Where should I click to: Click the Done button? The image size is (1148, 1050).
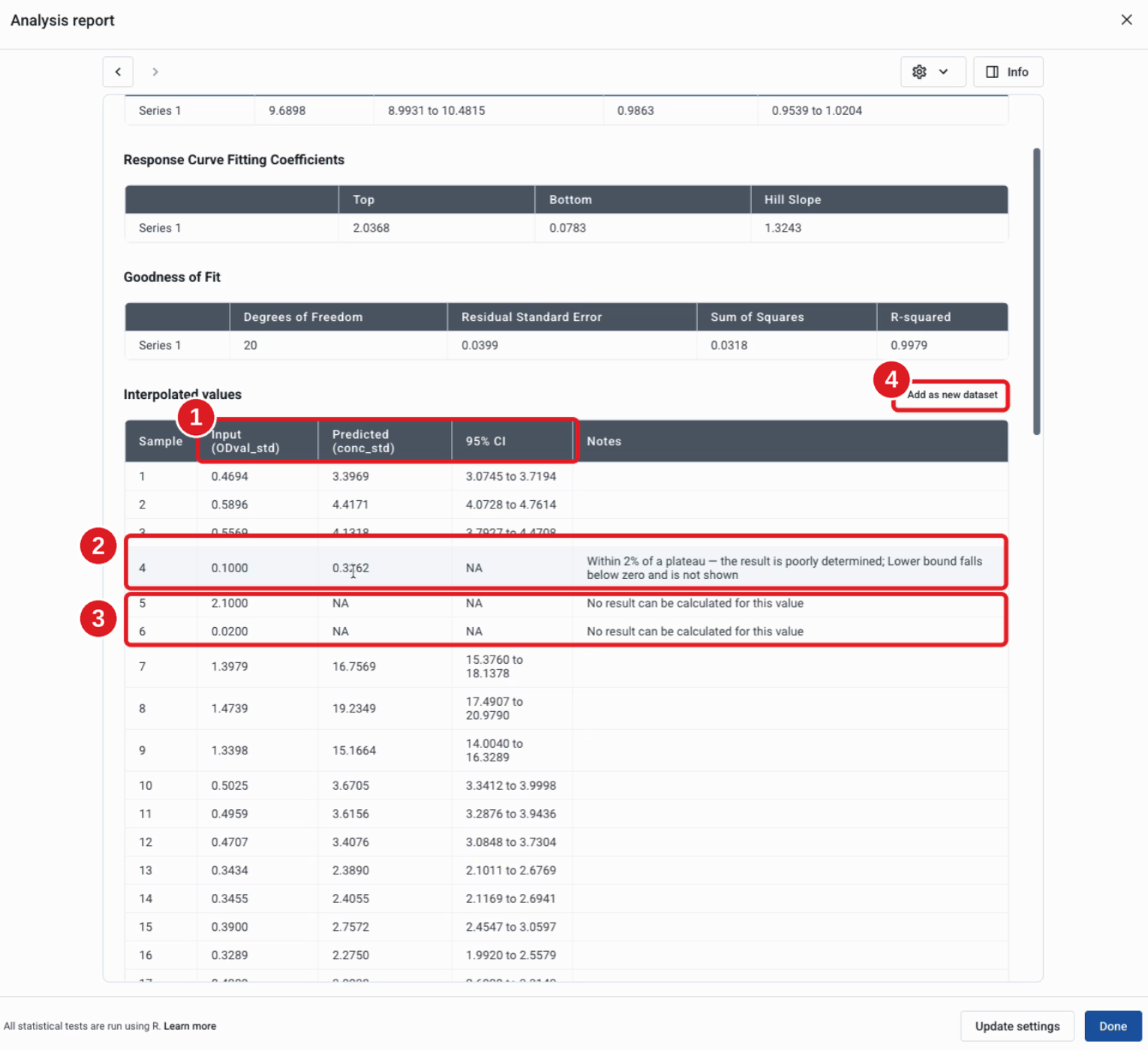click(1113, 1026)
